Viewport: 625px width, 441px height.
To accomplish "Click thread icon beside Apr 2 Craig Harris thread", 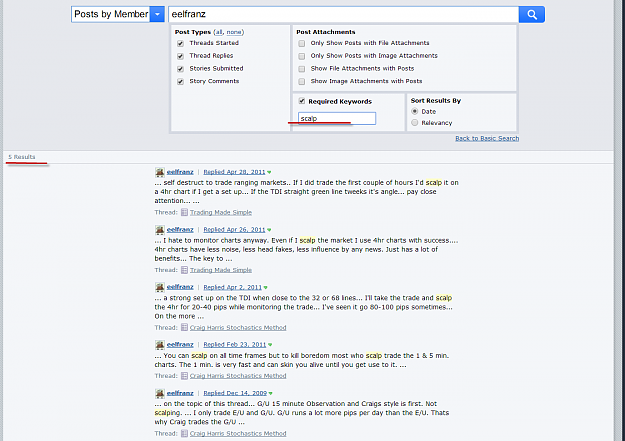I will (184, 328).
